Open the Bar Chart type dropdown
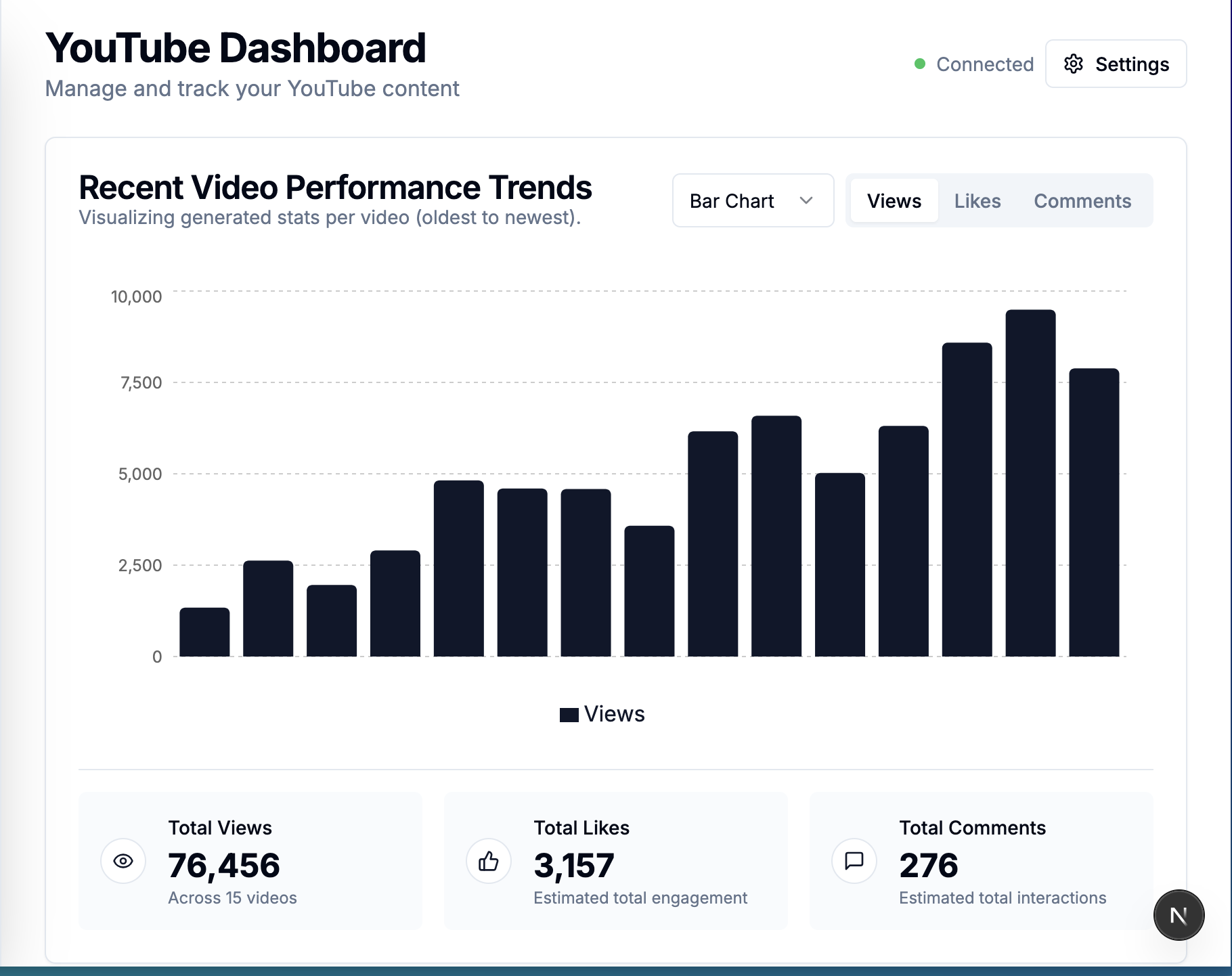The height and width of the screenshot is (976, 1232). click(753, 200)
